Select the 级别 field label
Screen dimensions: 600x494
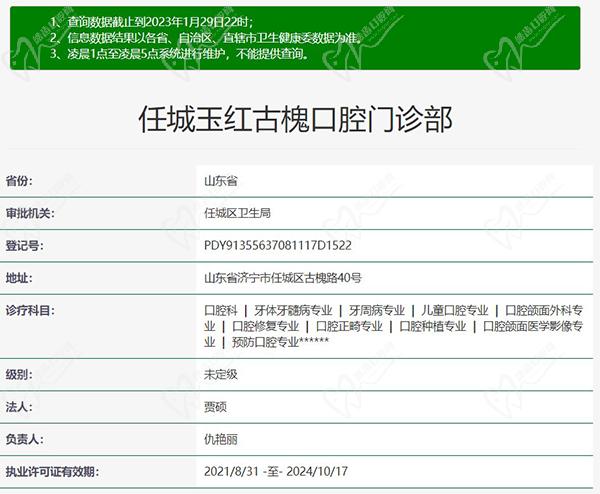click(x=20, y=374)
